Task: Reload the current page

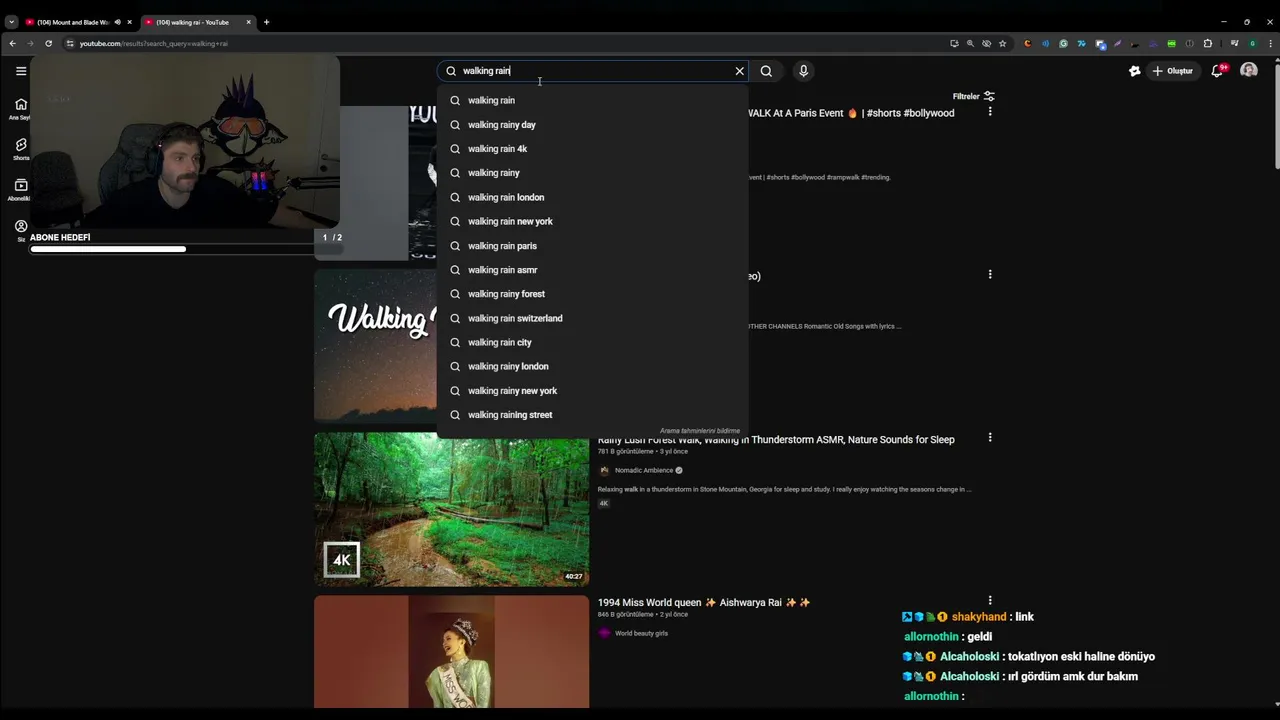Action: 48,43
